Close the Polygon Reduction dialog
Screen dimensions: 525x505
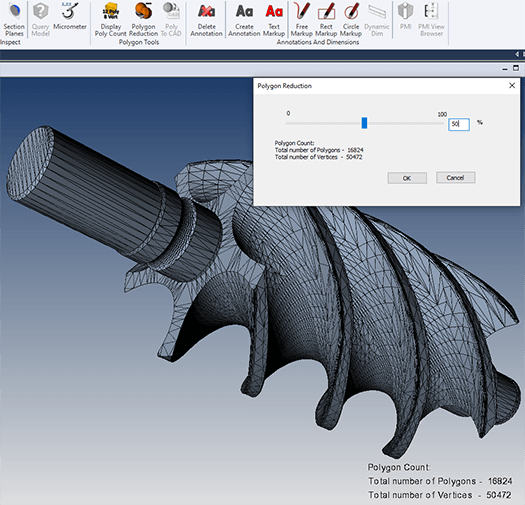click(512, 86)
